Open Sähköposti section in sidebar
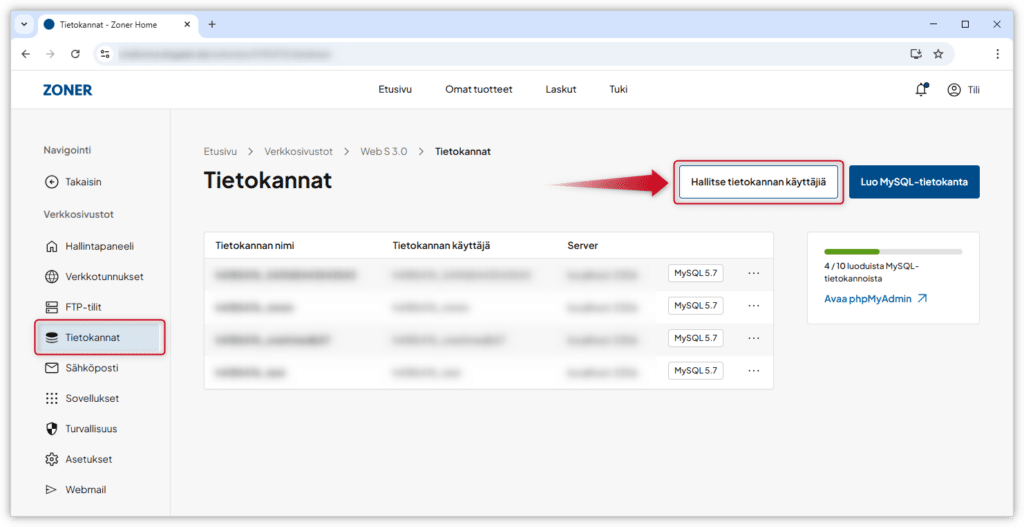Image resolution: width=1024 pixels, height=527 pixels. click(x=92, y=368)
